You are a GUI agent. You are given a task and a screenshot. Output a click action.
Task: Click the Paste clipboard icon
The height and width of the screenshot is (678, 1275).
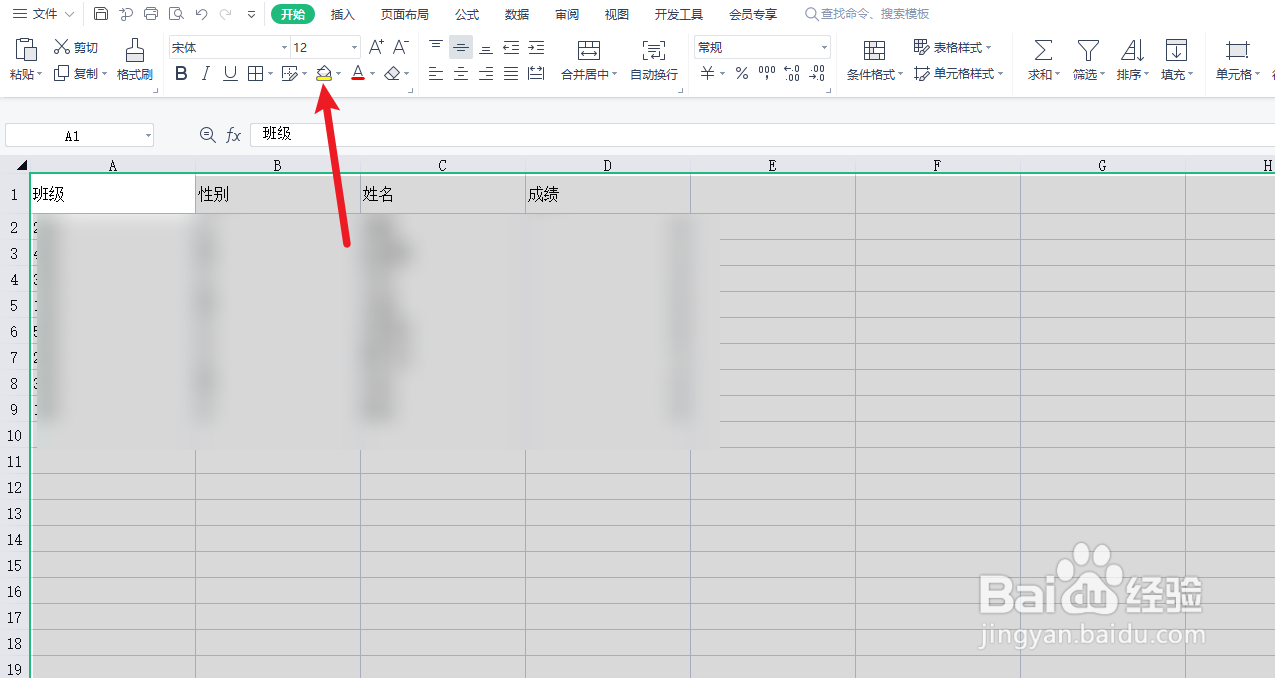click(x=27, y=50)
